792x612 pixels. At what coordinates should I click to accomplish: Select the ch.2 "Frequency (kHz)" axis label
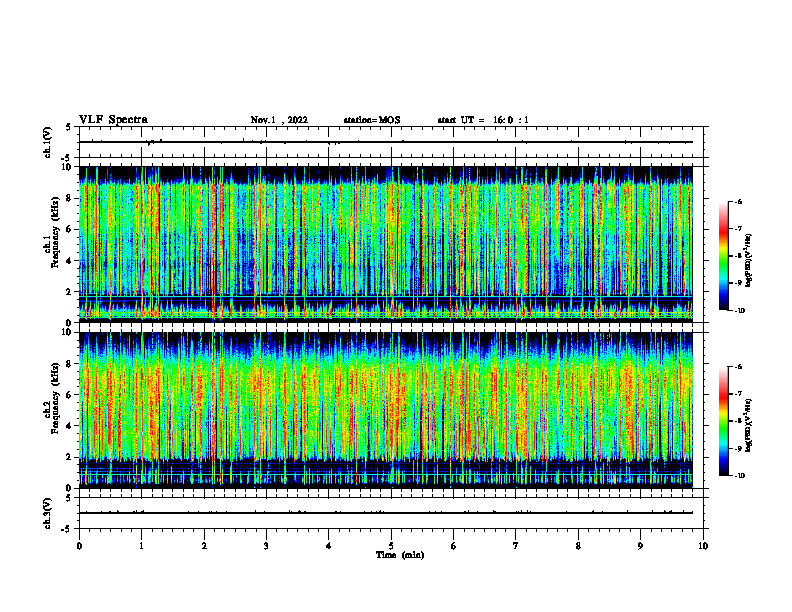point(55,398)
